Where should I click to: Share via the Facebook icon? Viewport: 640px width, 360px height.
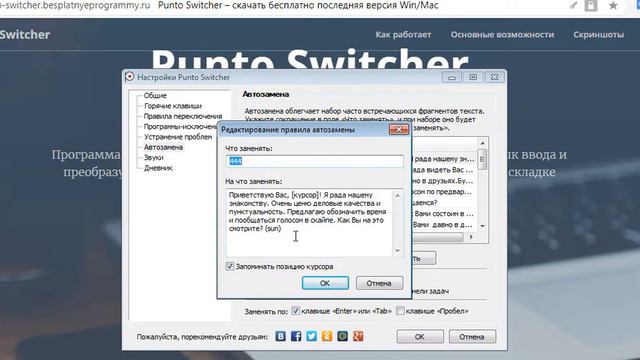(x=296, y=336)
